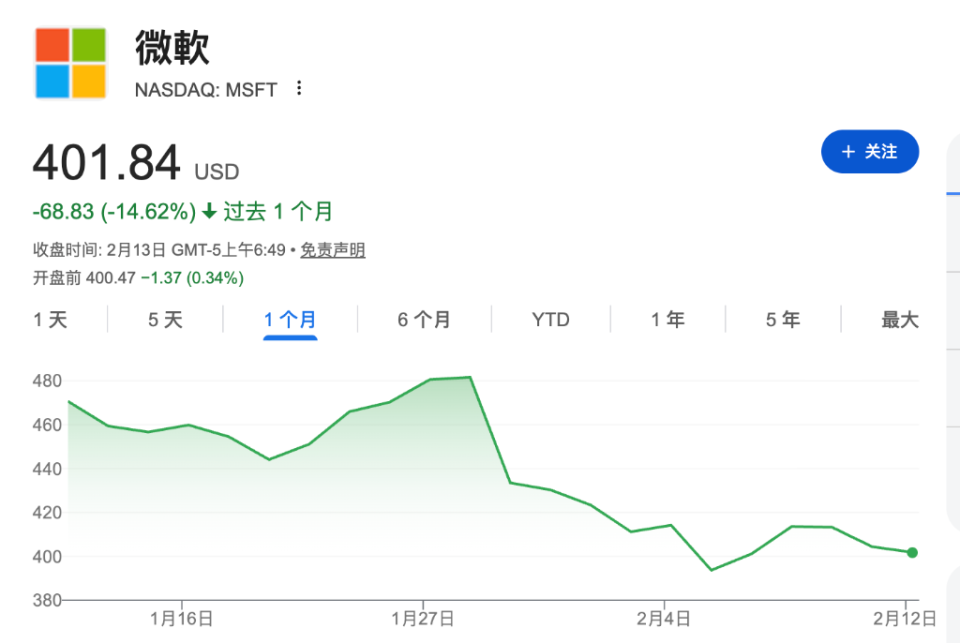
Task: Select the 5天 tab
Action: (x=163, y=319)
